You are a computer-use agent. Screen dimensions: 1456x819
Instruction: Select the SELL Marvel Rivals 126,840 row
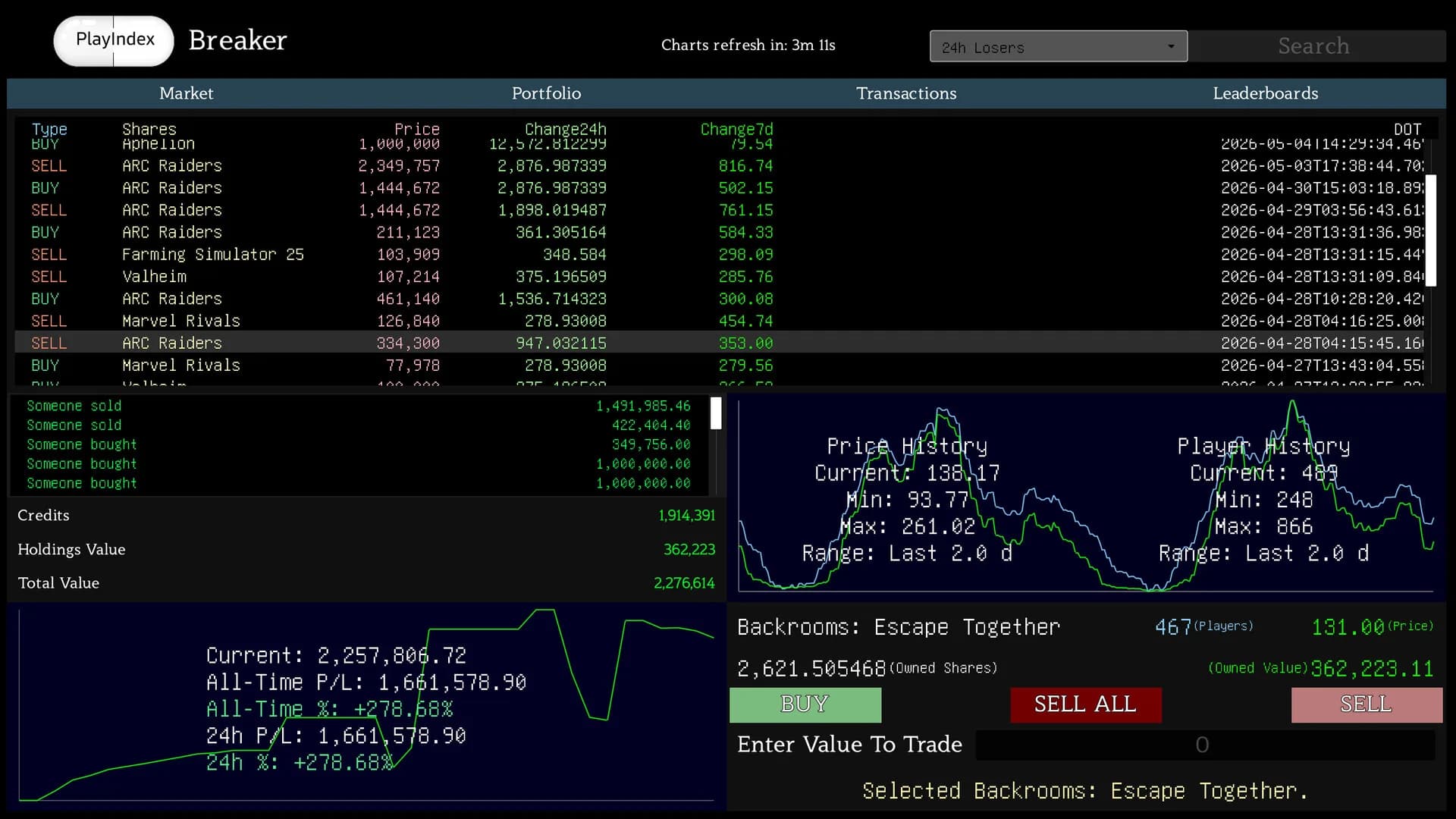[720, 321]
